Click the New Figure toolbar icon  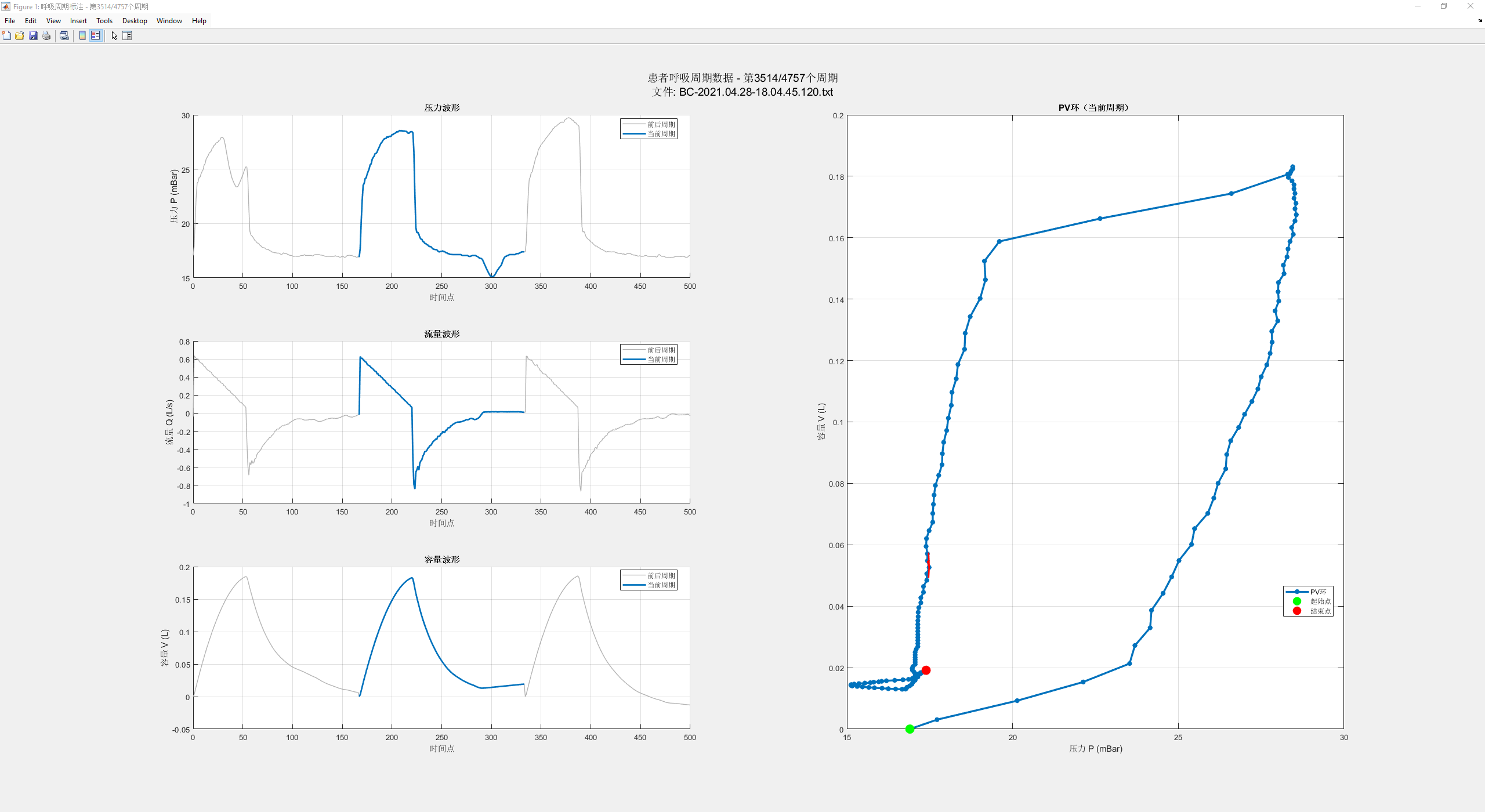coord(6,35)
